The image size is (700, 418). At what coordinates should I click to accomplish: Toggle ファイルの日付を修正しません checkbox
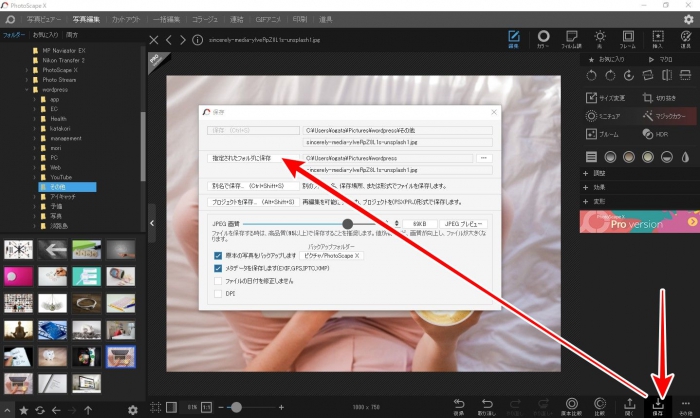(218, 281)
